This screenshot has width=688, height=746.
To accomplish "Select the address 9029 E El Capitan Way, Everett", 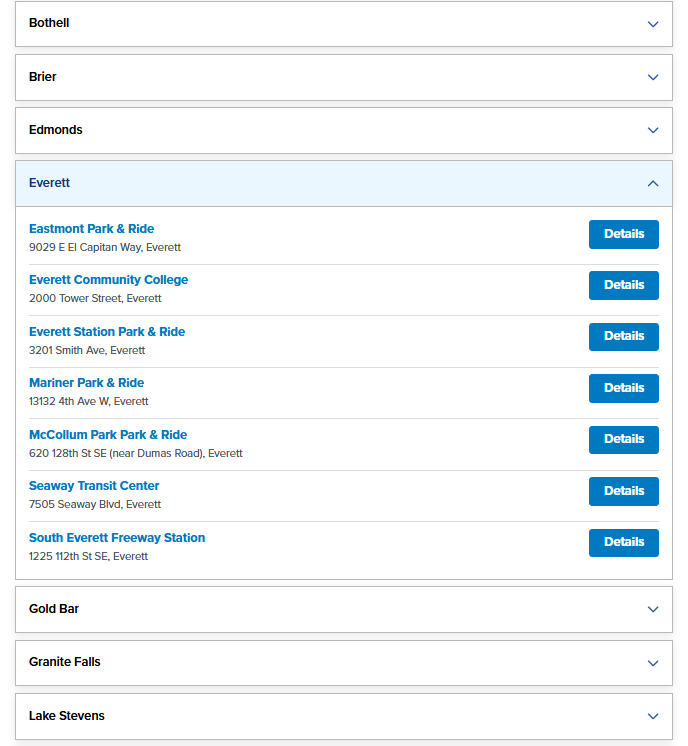I will [105, 247].
